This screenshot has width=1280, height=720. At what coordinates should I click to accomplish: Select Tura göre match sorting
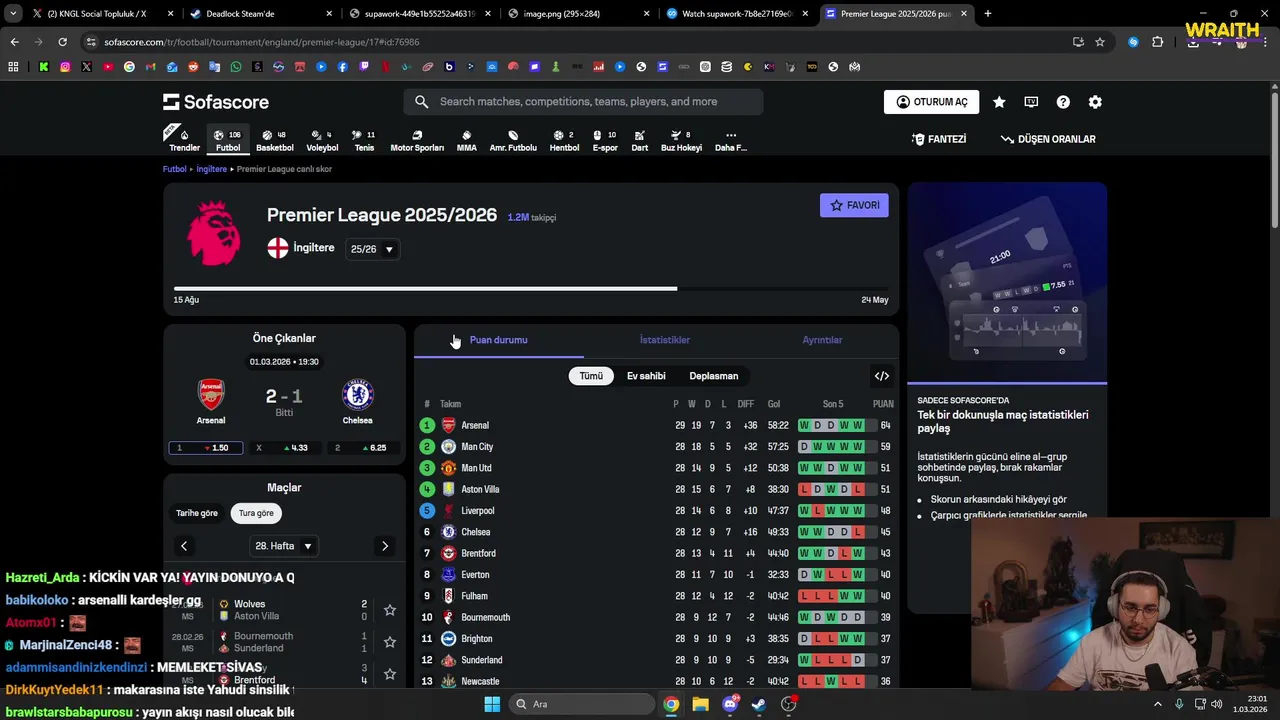tap(256, 513)
